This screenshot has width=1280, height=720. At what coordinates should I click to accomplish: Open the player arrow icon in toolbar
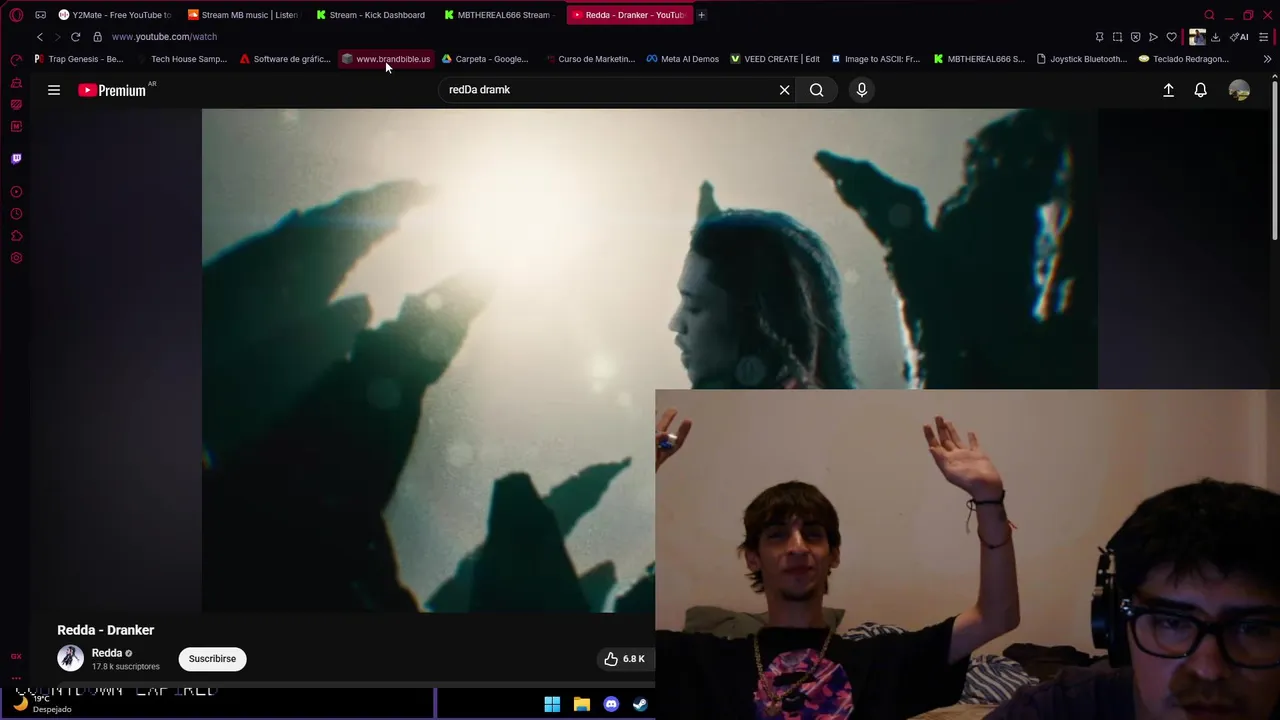coord(1153,37)
